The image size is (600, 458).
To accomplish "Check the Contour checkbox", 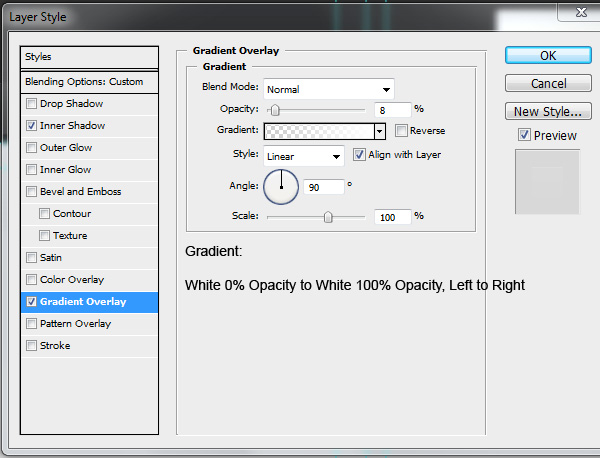I will click(44, 214).
